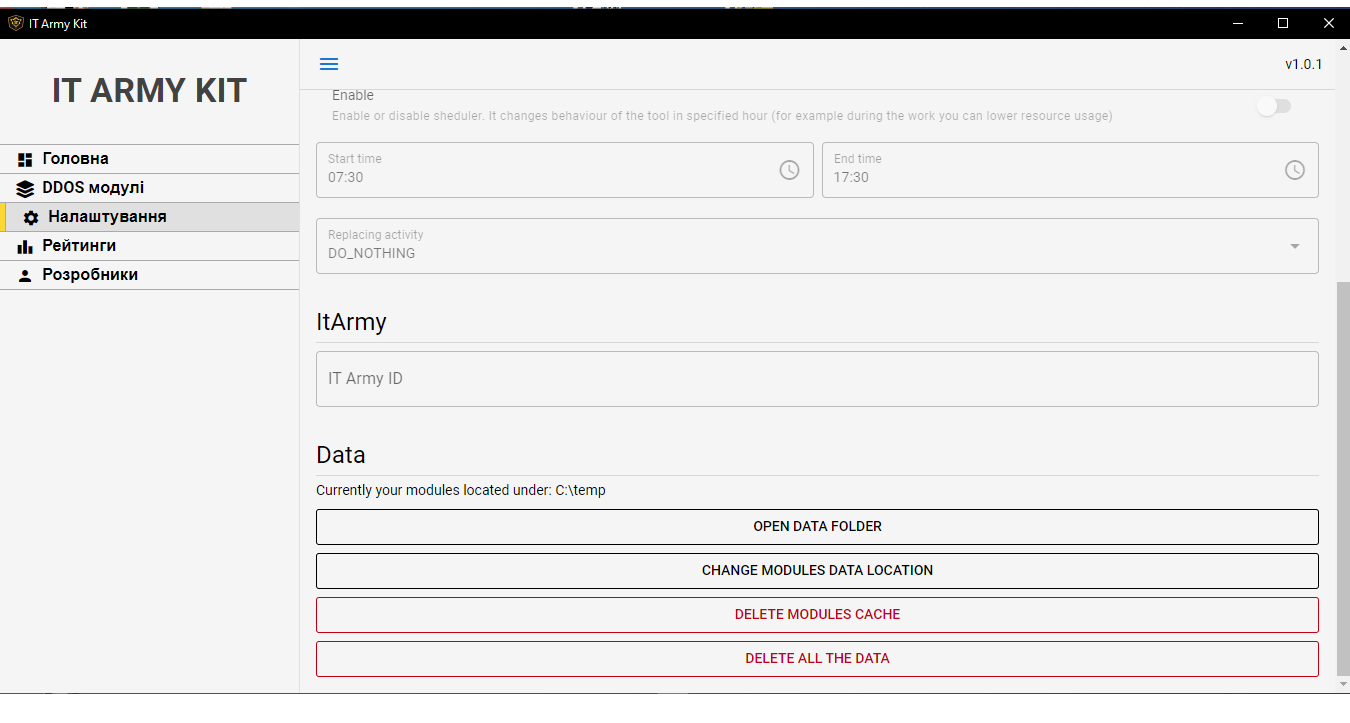Screen dimensions: 1350x723
Task: Select the Розробники menu entry
Action: pyautogui.click(x=90, y=275)
